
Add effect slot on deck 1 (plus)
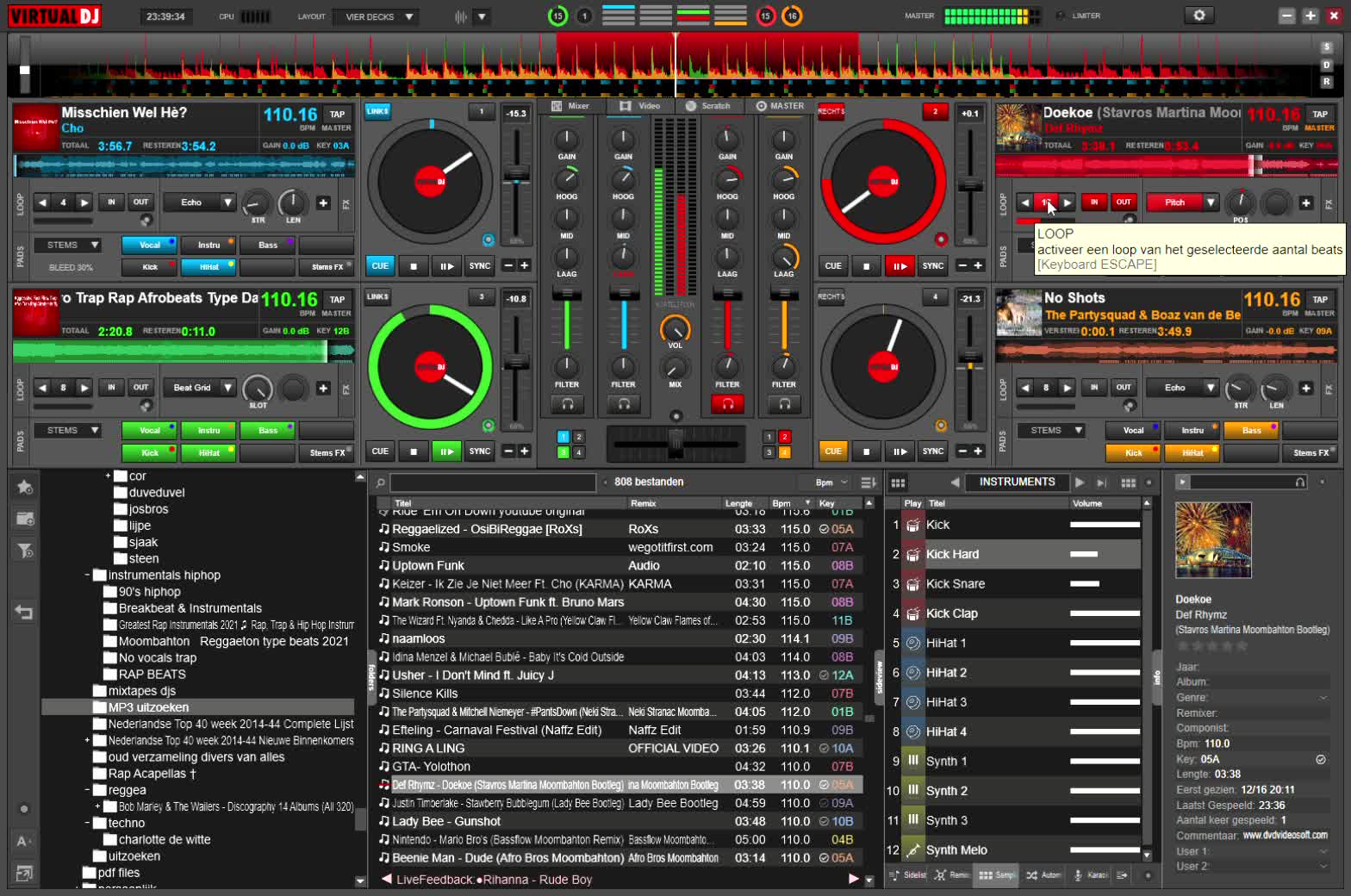pos(323,202)
